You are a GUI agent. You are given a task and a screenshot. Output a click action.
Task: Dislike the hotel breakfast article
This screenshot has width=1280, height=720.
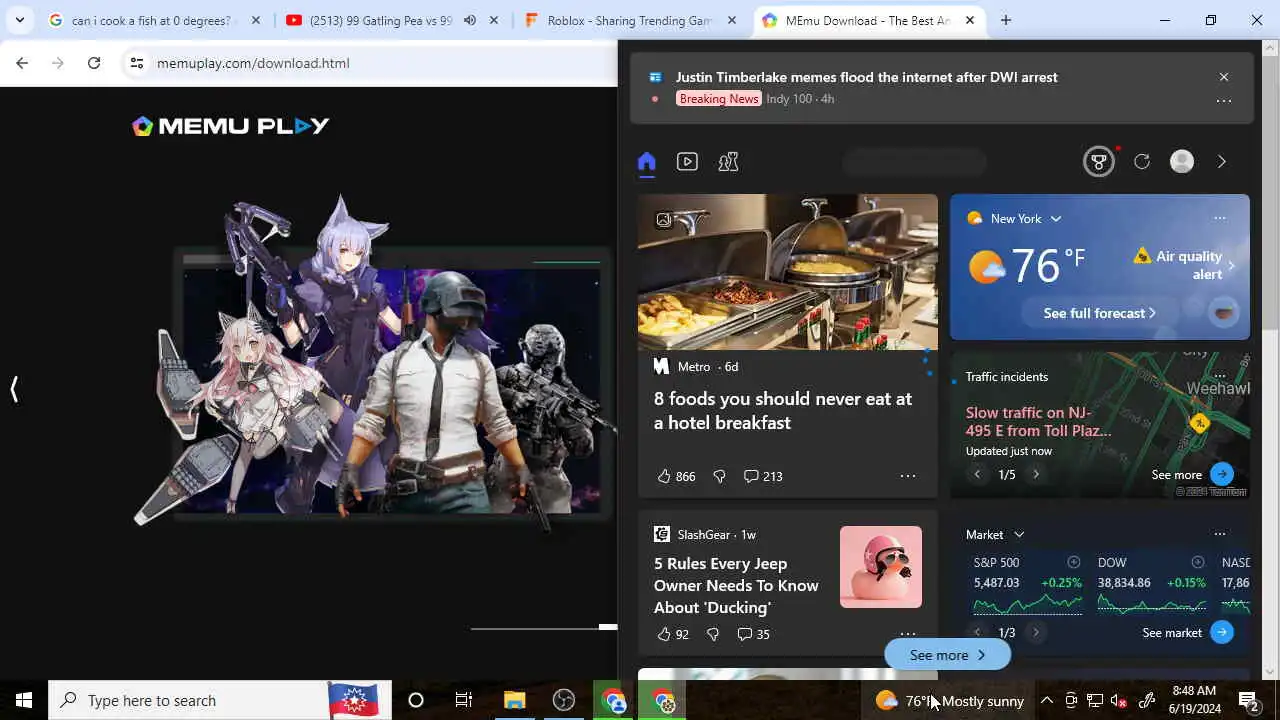(719, 476)
